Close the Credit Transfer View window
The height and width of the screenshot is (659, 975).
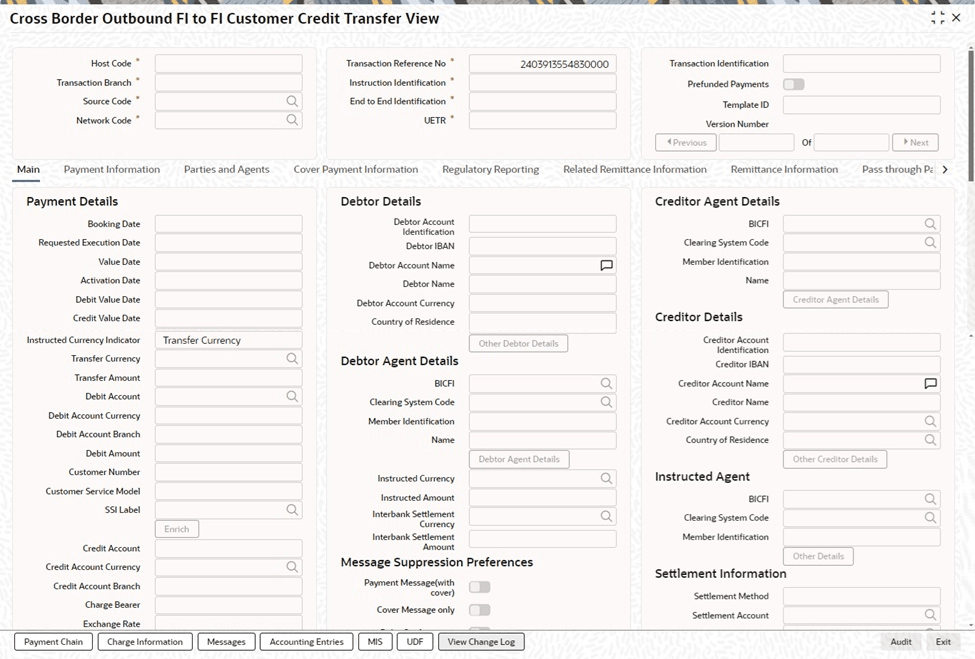point(956,18)
